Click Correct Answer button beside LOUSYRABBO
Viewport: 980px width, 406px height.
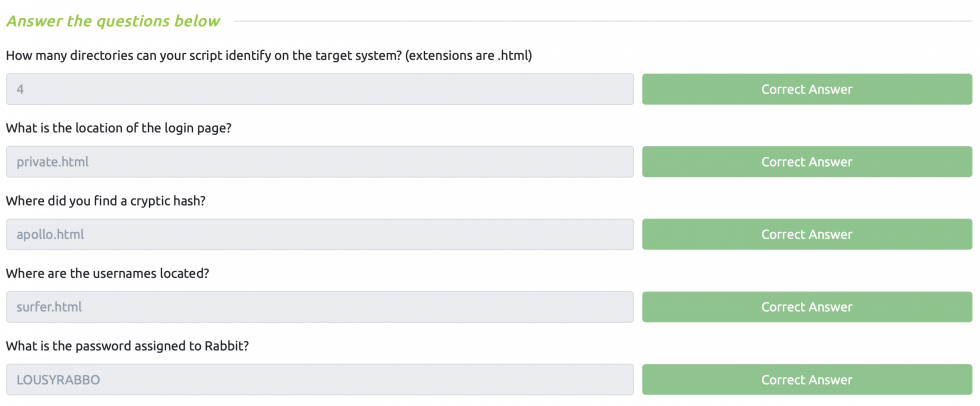806,380
